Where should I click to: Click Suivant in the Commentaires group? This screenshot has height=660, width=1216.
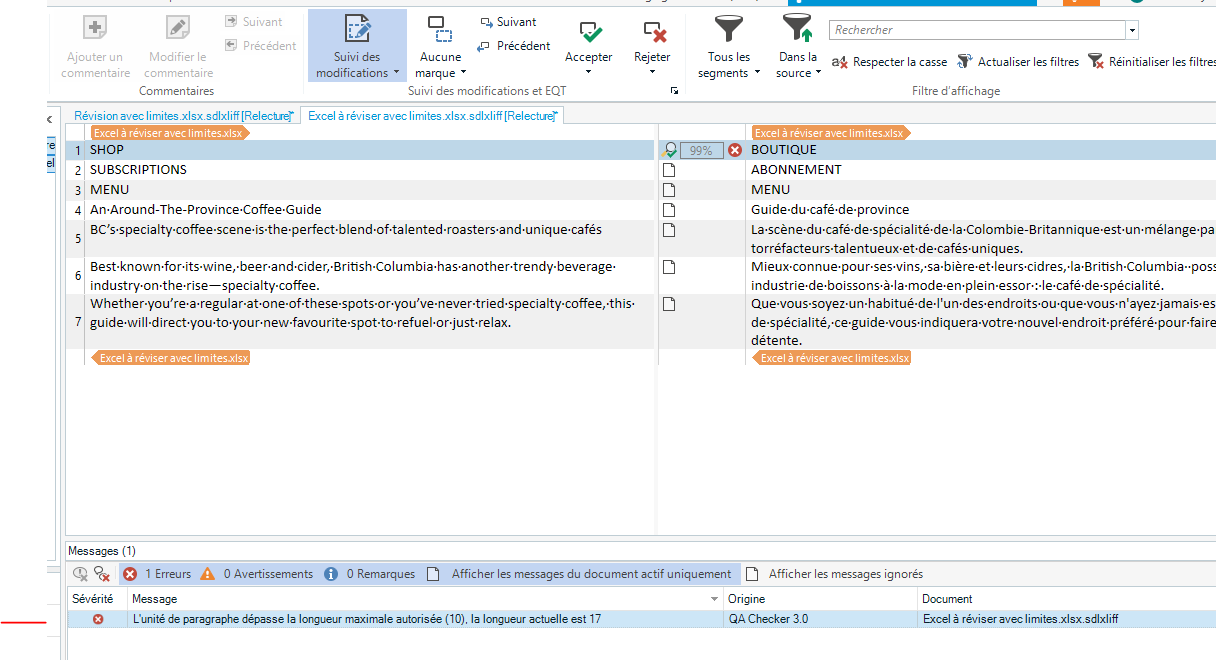253,22
